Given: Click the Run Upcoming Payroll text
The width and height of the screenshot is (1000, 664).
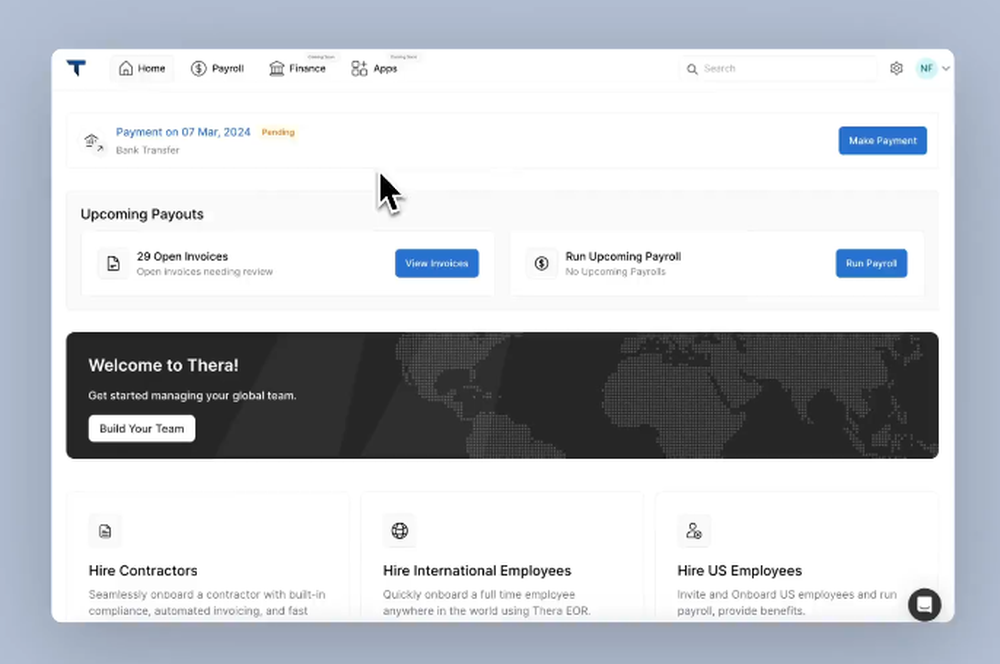Looking at the screenshot, I should [623, 256].
